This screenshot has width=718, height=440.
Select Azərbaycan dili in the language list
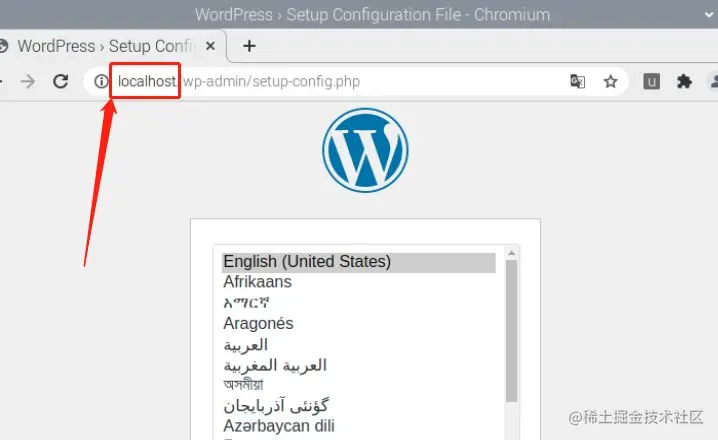coord(359,426)
